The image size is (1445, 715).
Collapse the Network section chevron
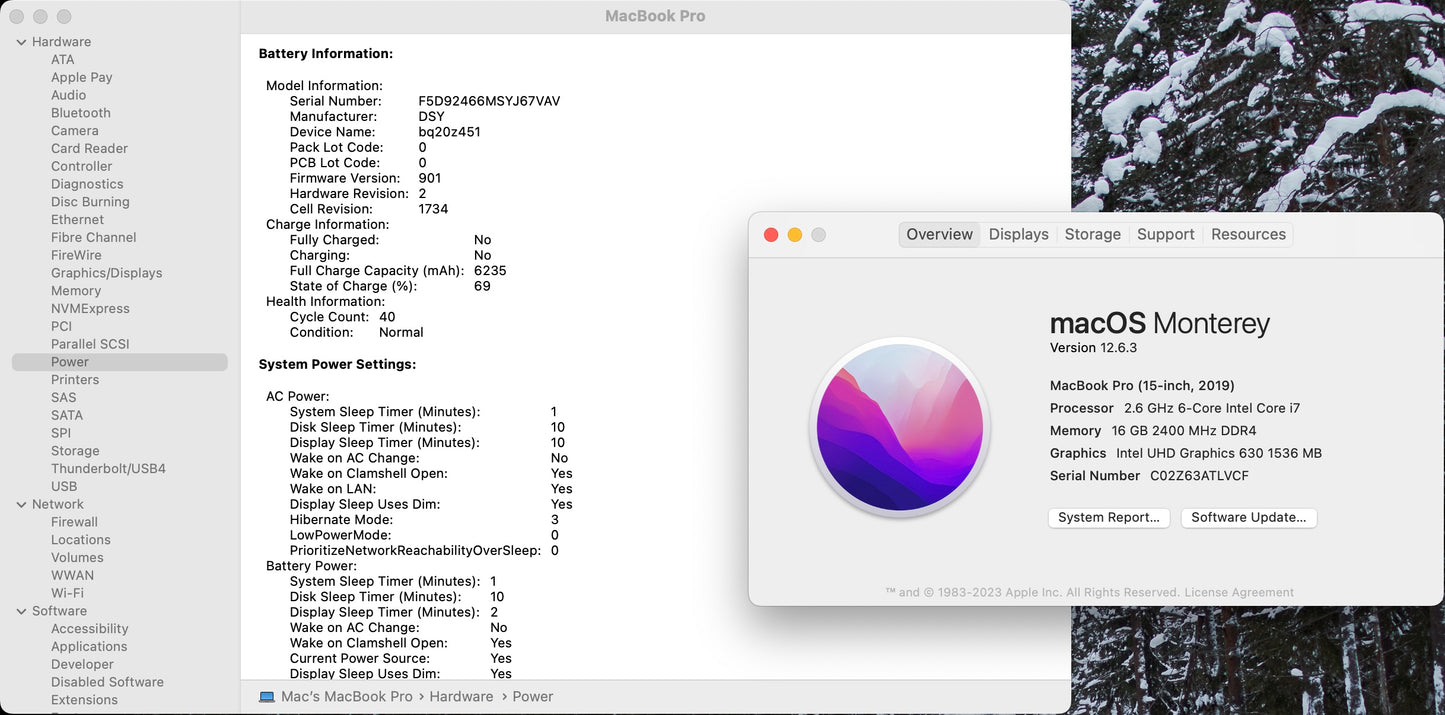click(21, 505)
